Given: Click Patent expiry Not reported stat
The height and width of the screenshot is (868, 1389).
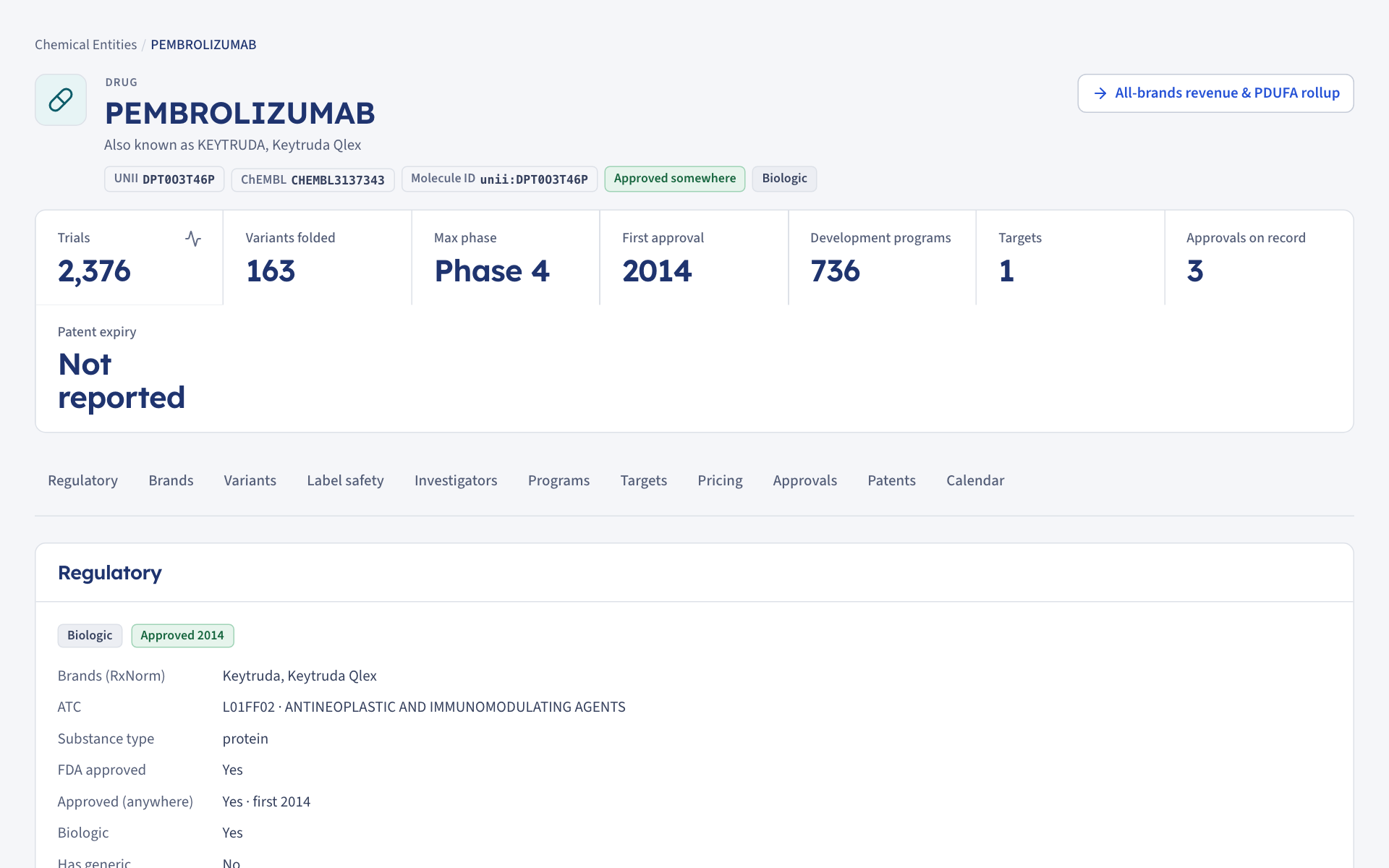Looking at the screenshot, I should [x=129, y=369].
